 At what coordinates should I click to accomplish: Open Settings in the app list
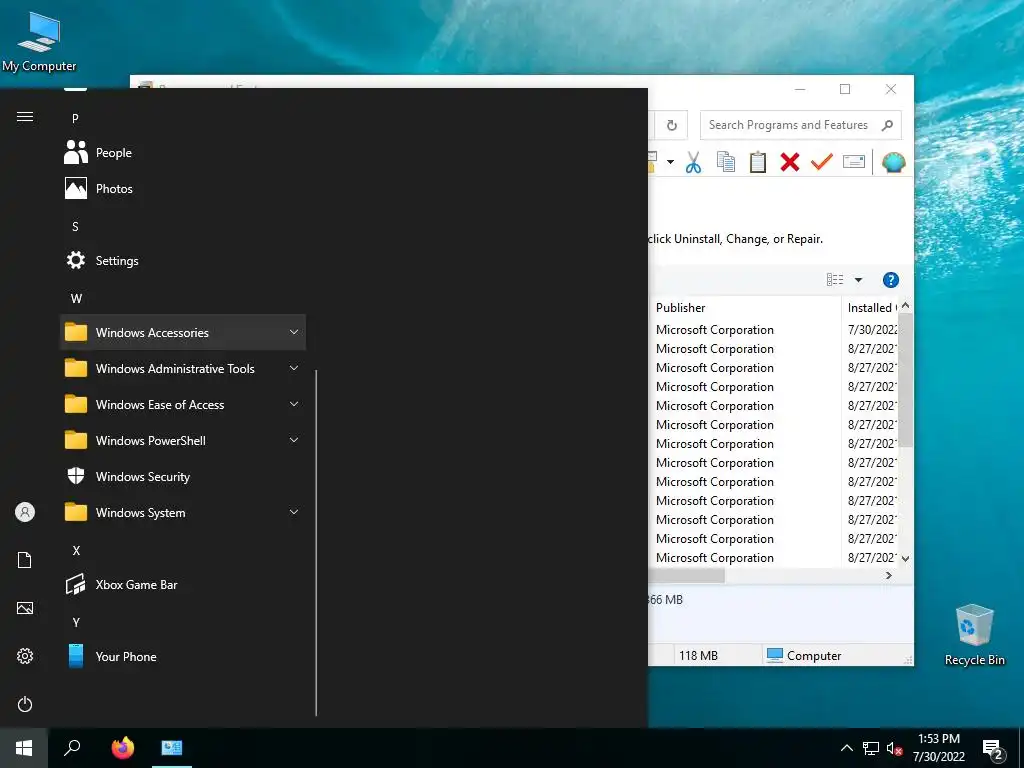[183, 261]
